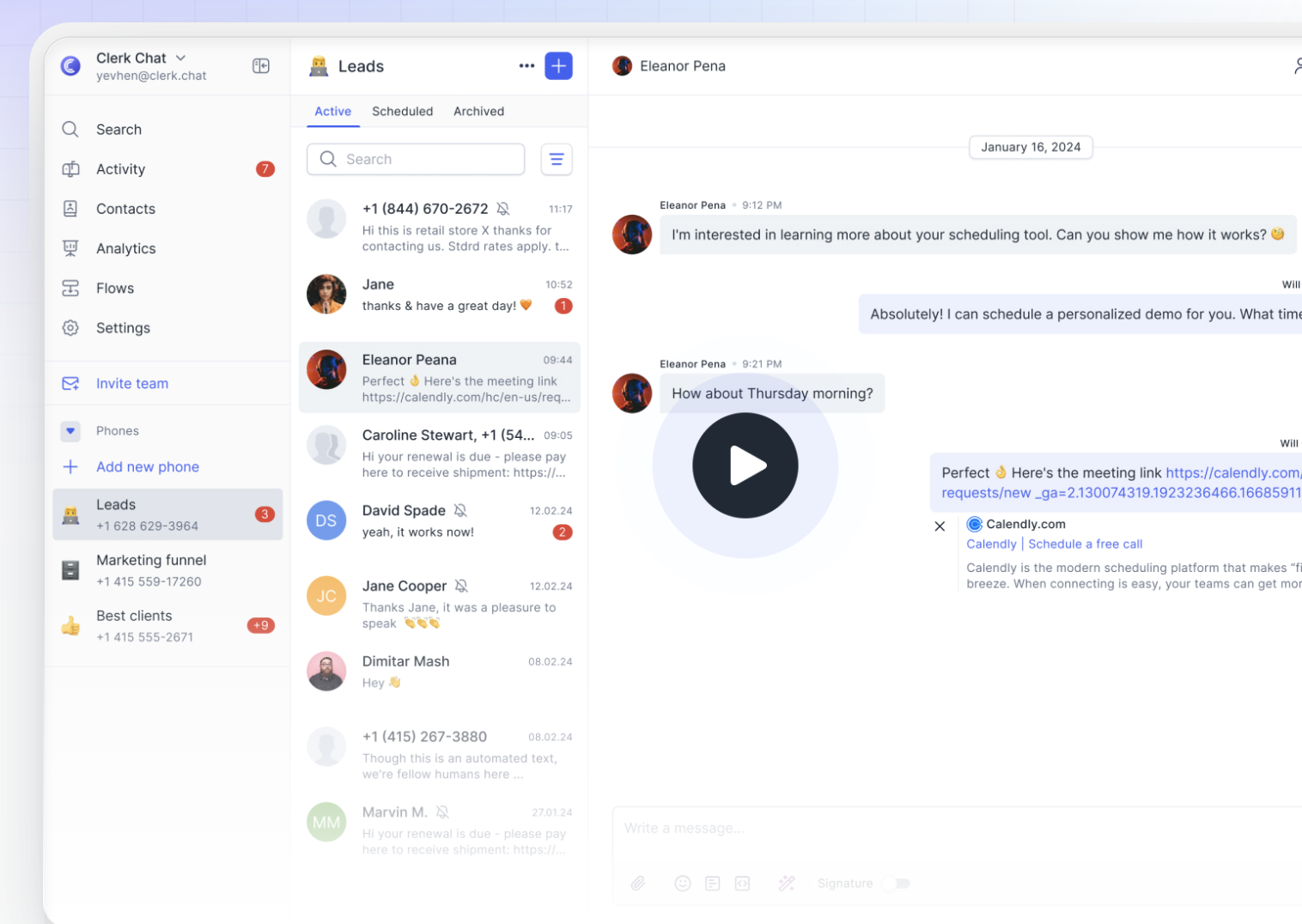Click the Activity badge showing 7
Screen dimensions: 1302x924
[x=265, y=169]
